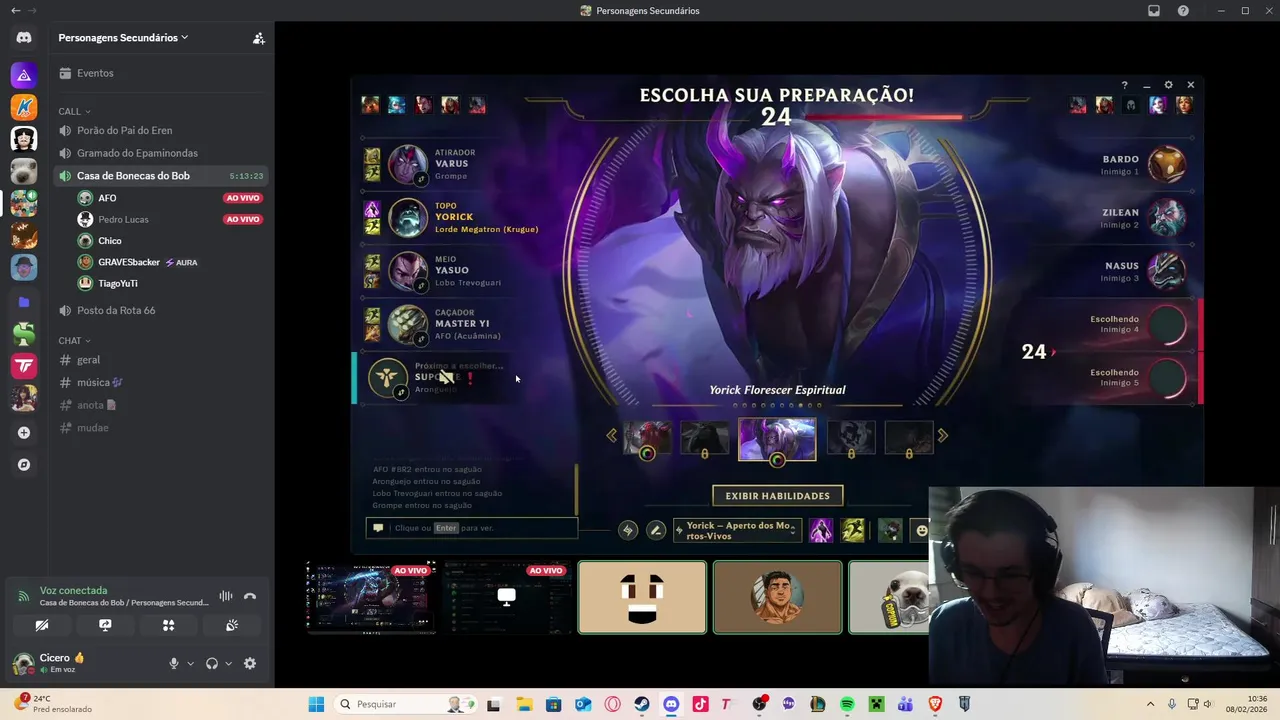This screenshot has width=1280, height=720.
Task: Open chroma selector on first skin thumbnail
Action: point(647,454)
